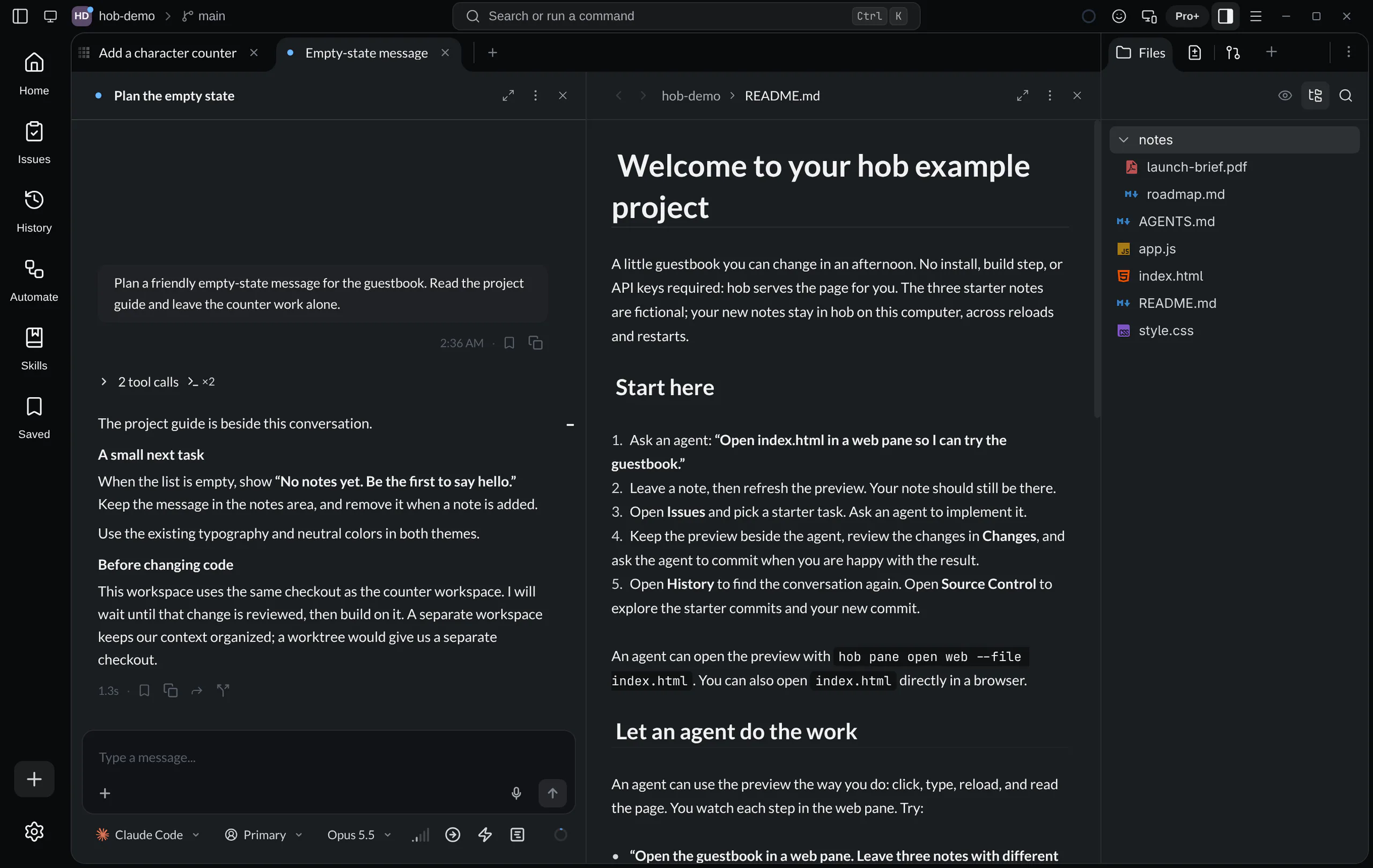Open a new tab with plus icon
This screenshot has width=1373, height=868.
(x=492, y=53)
